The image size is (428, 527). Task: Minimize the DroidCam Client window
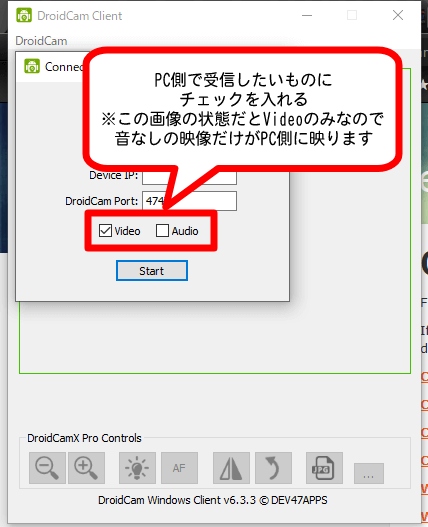307,15
